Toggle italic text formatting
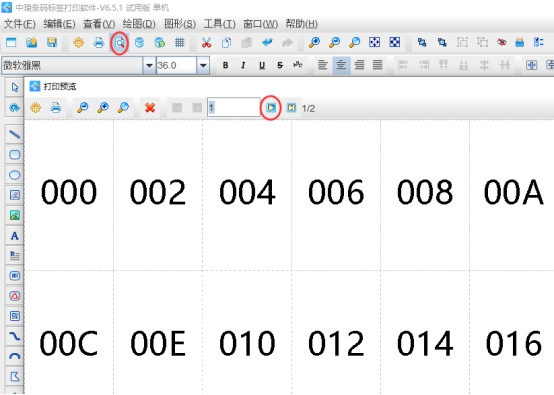 coord(243,65)
